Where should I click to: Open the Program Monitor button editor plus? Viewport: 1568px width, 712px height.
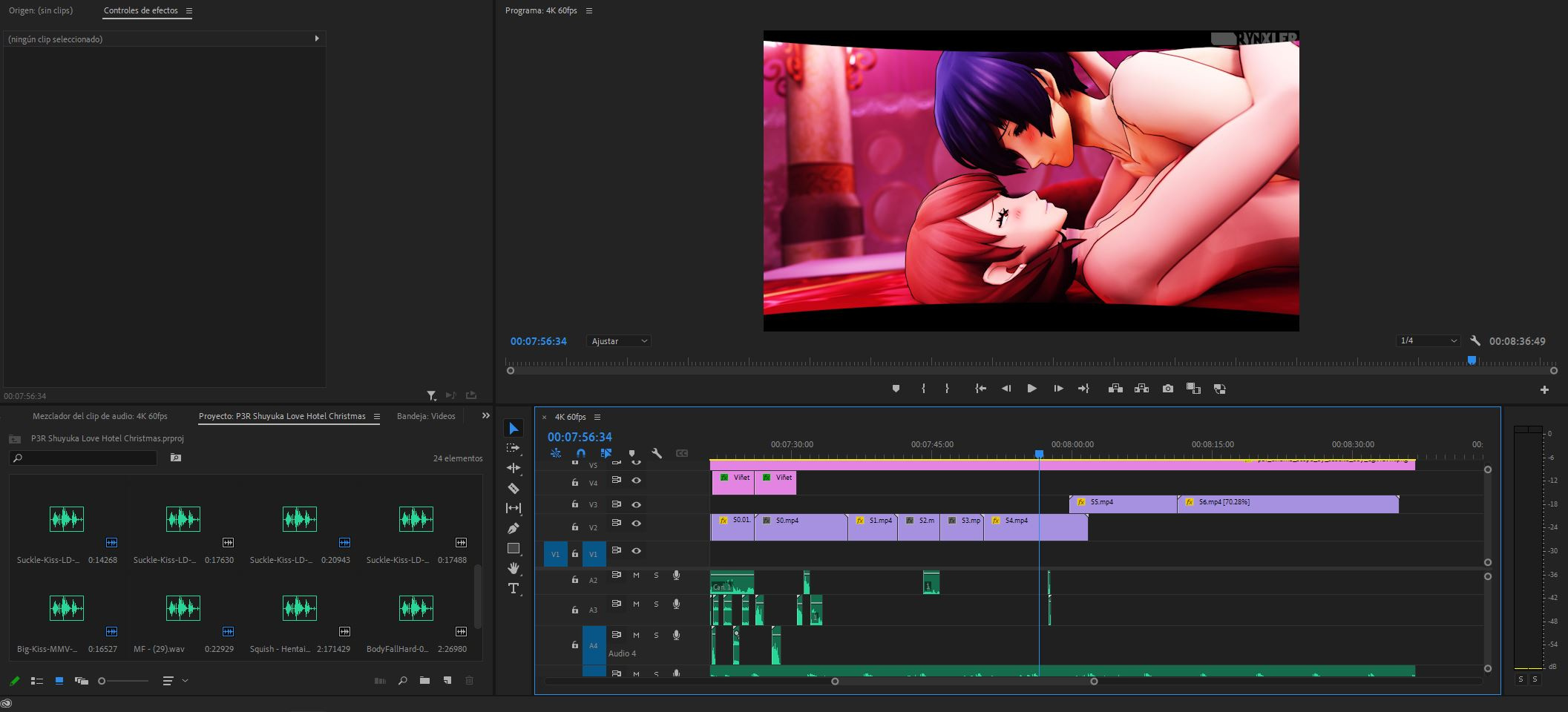click(1544, 390)
